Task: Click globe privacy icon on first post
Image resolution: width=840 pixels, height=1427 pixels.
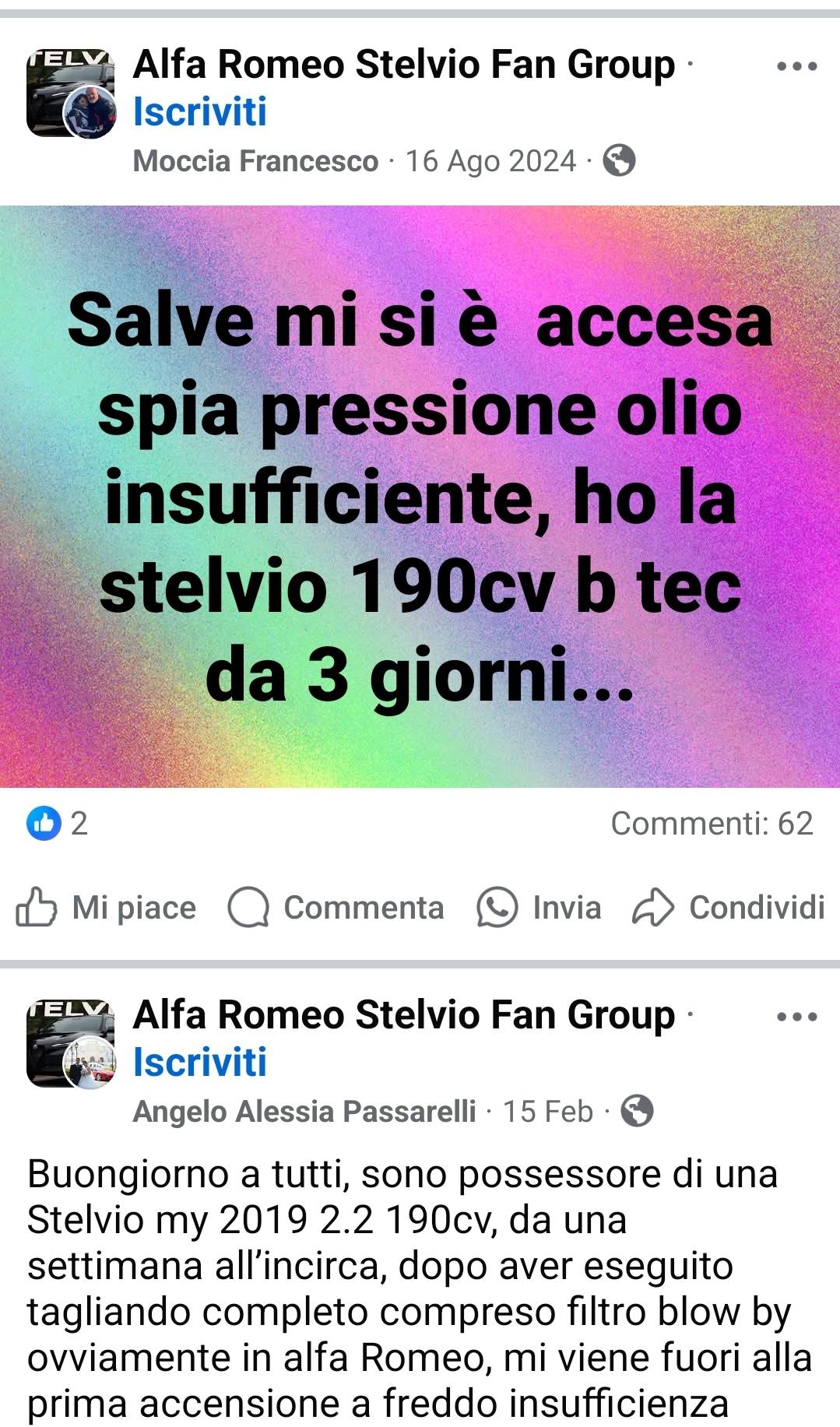Action: 620,161
